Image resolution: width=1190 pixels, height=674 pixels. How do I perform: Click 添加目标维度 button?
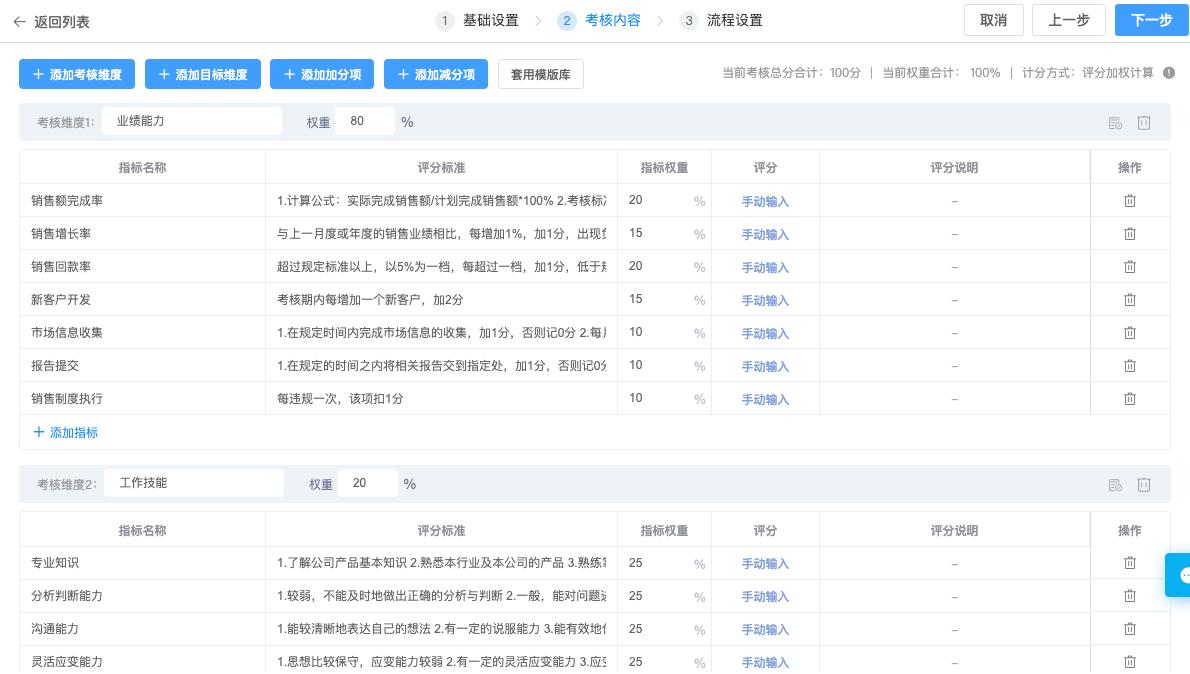click(203, 74)
